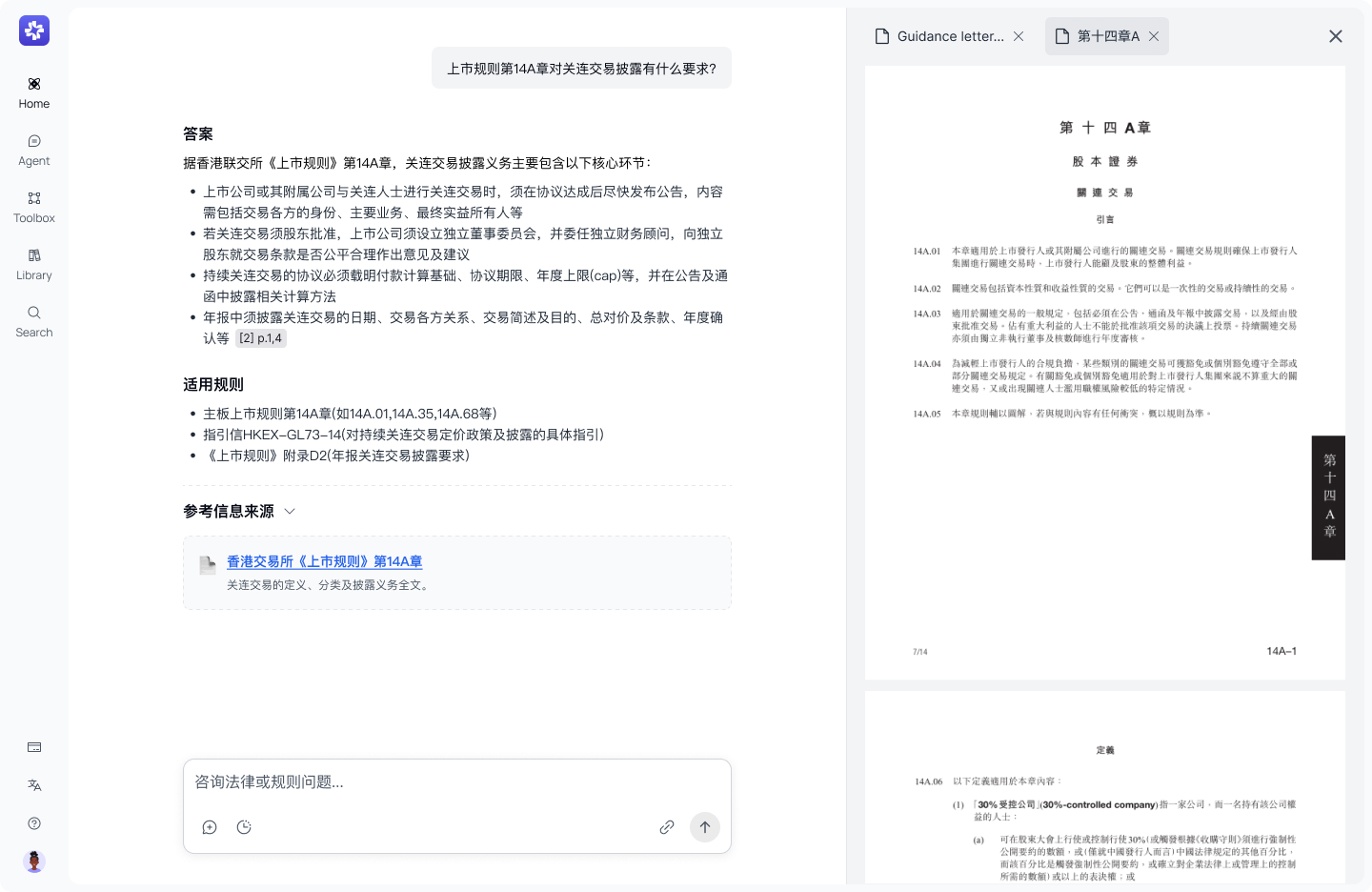Image resolution: width=1372 pixels, height=892 pixels.
Task: Click the 定義 heading on second page
Action: [x=1105, y=750]
